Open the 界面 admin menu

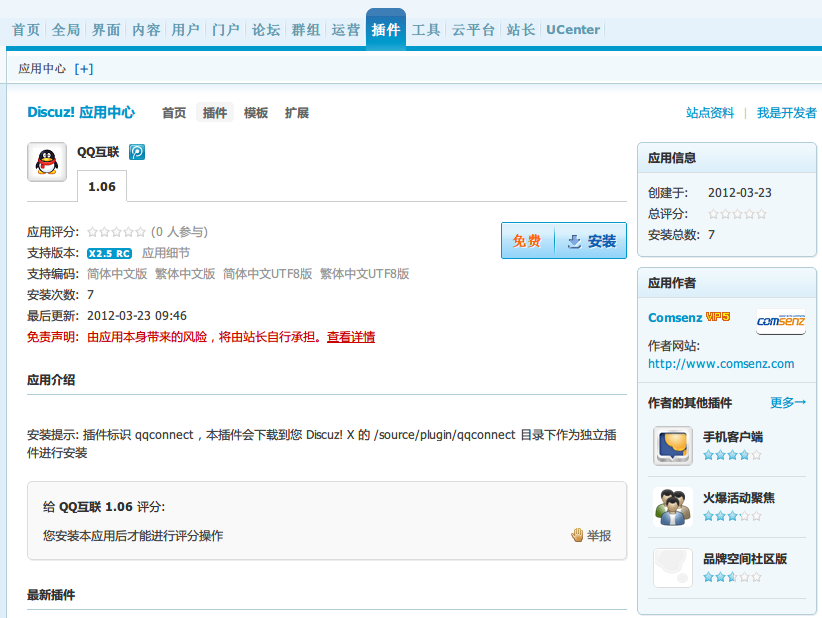pyautogui.click(x=106, y=30)
